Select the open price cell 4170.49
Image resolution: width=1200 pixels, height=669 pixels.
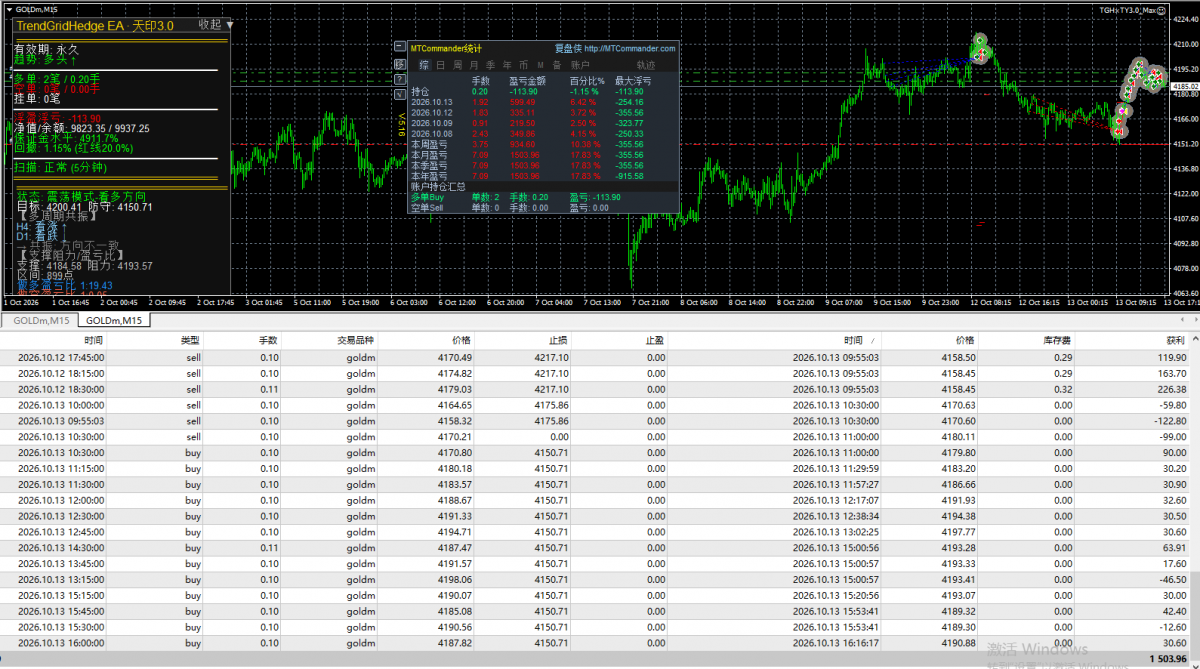point(454,357)
